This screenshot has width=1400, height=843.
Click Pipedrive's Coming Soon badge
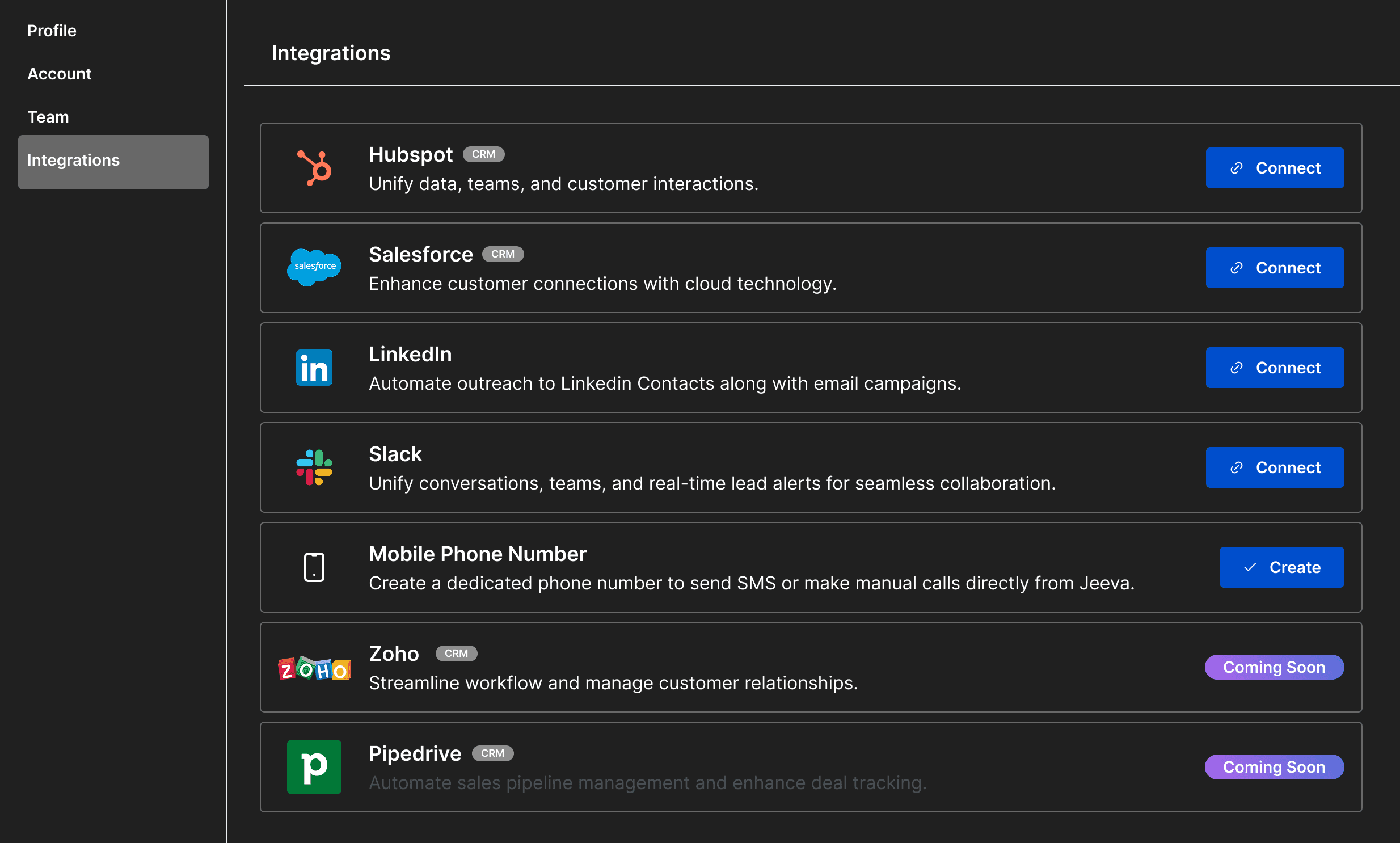click(x=1274, y=767)
